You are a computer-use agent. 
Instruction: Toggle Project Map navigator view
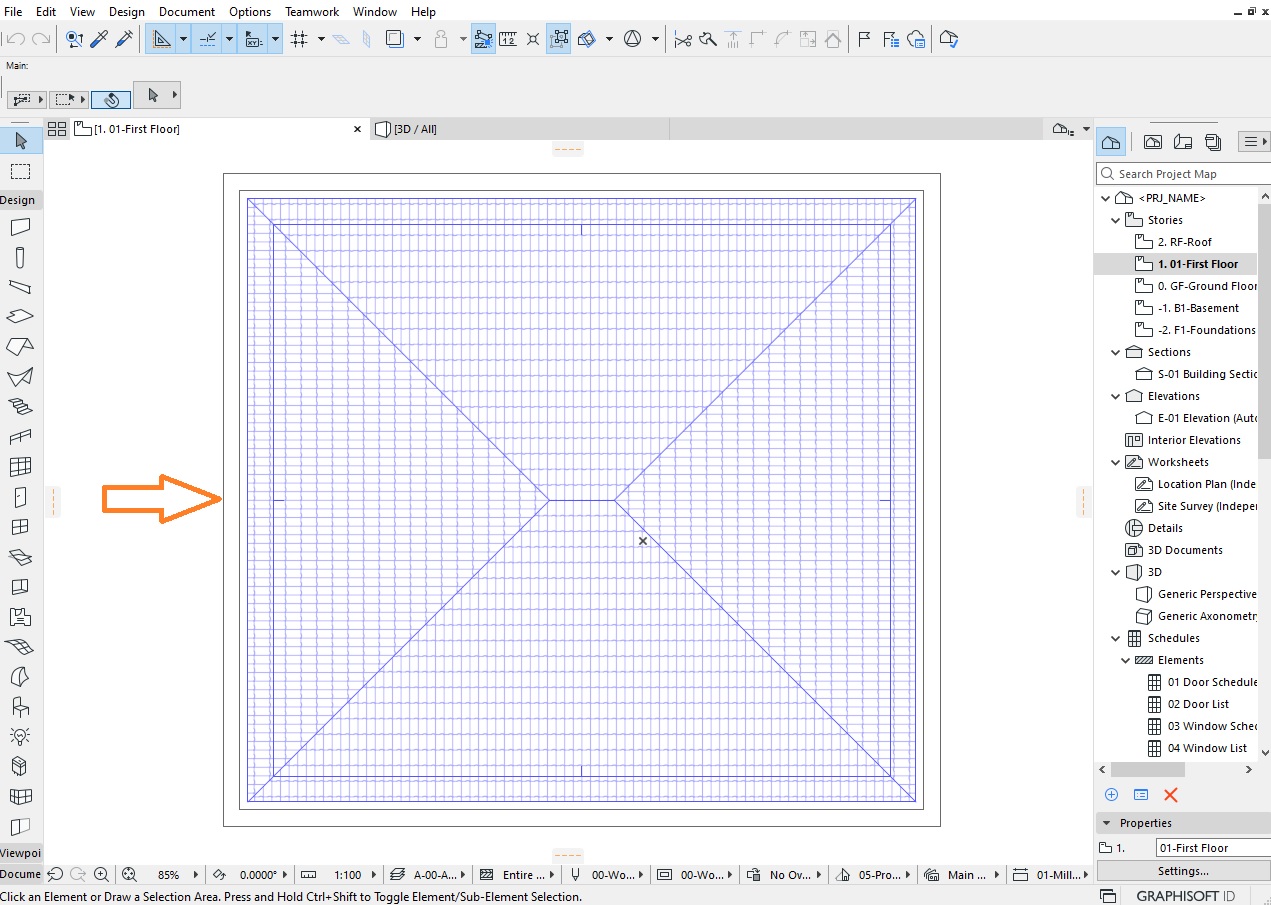click(1111, 142)
